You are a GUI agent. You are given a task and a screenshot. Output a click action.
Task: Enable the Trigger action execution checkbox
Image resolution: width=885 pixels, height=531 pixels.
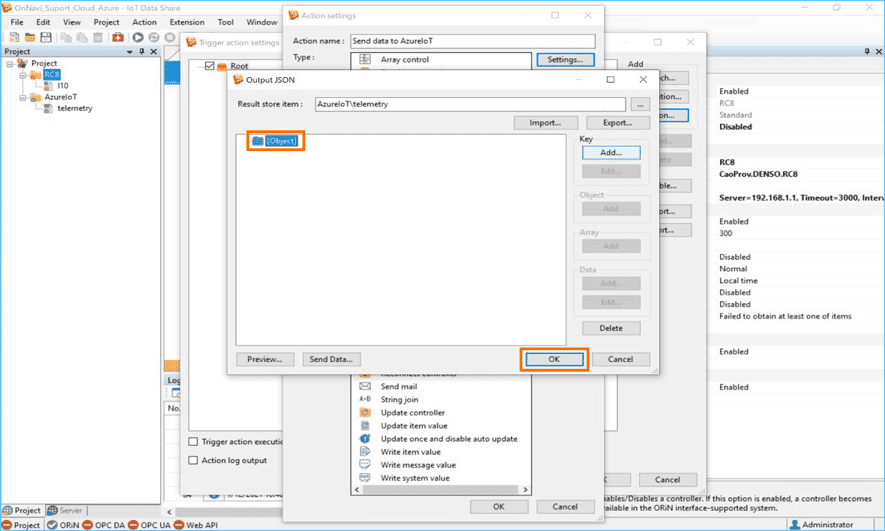(193, 441)
